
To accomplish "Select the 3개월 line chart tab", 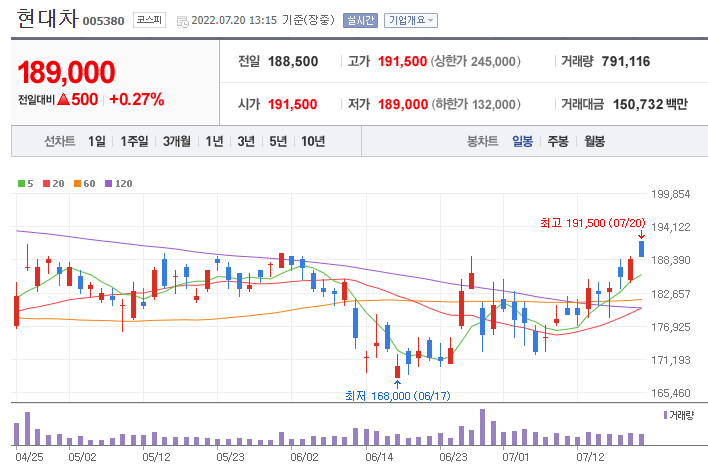I will [x=177, y=141].
